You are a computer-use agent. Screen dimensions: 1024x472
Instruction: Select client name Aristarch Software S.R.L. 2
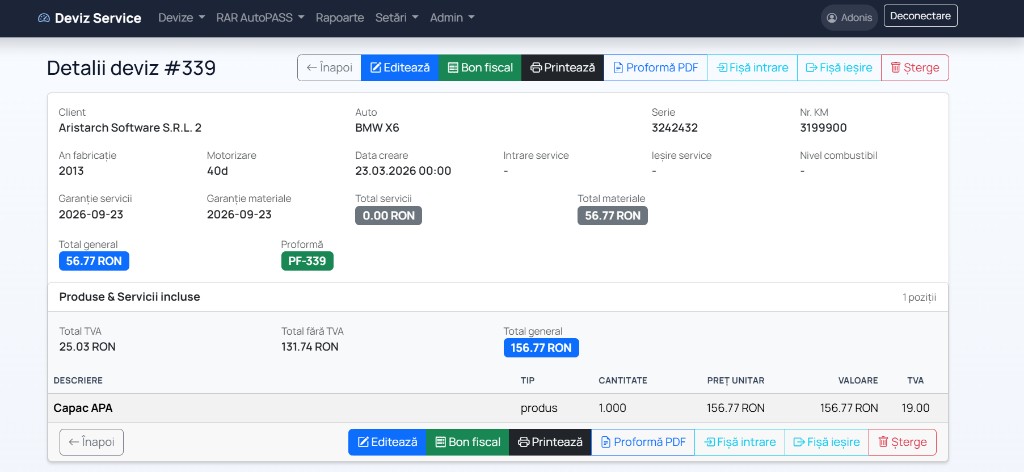pyautogui.click(x=130, y=128)
